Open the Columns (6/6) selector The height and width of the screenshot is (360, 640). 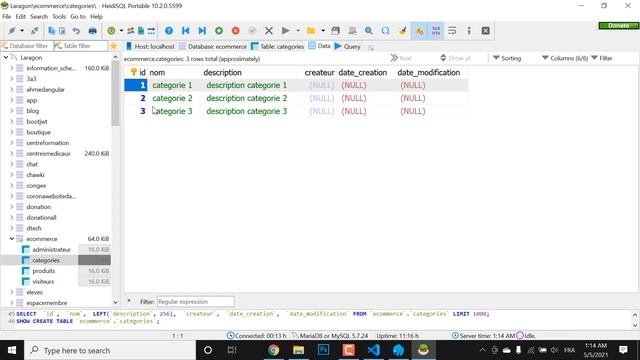point(565,58)
